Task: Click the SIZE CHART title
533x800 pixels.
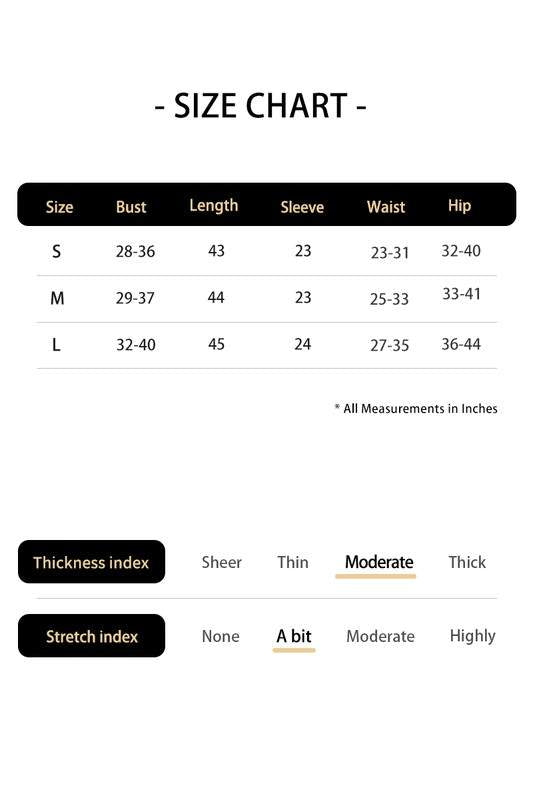Action: pyautogui.click(x=261, y=106)
